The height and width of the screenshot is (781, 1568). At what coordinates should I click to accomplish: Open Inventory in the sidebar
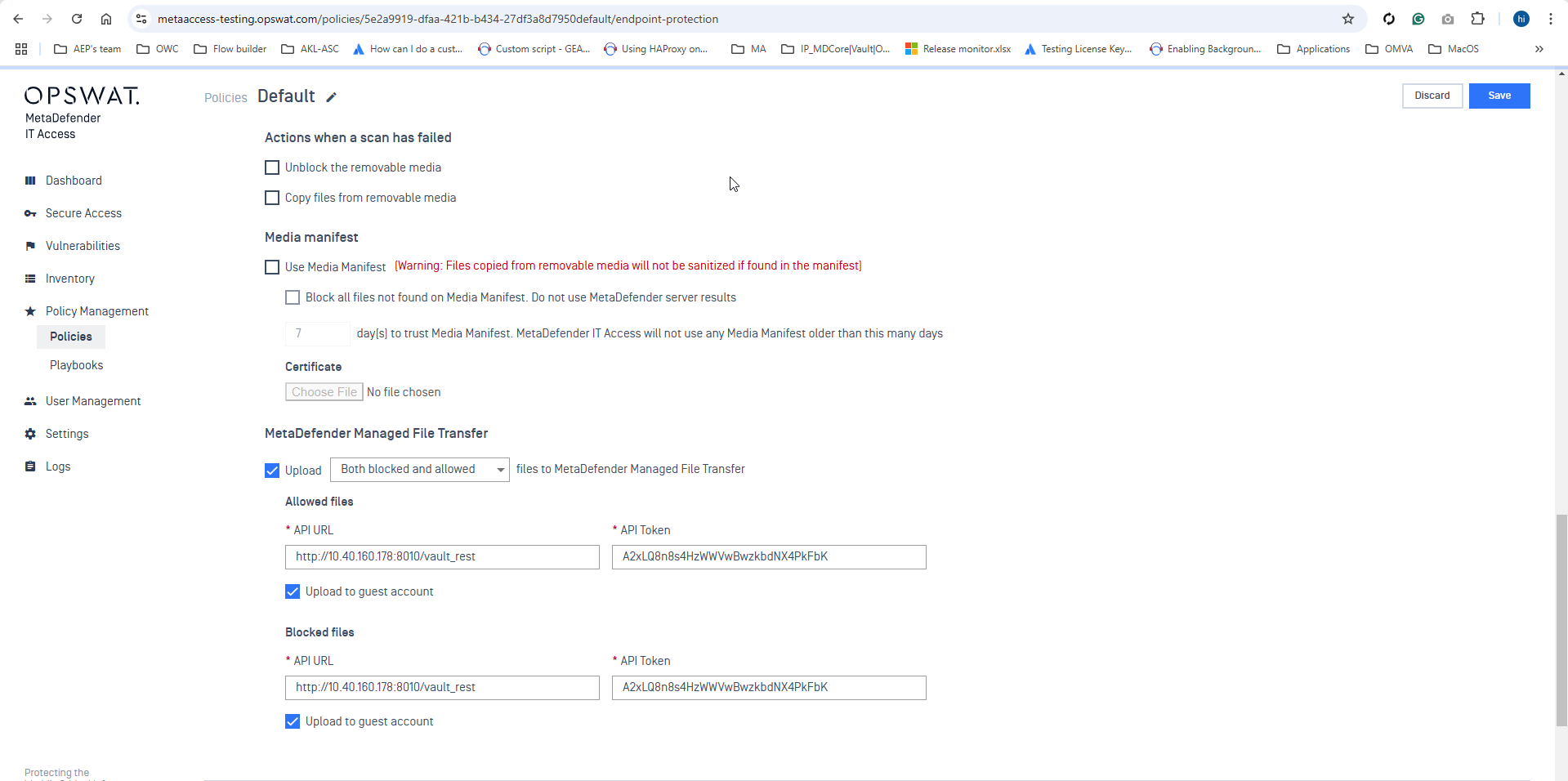click(70, 279)
